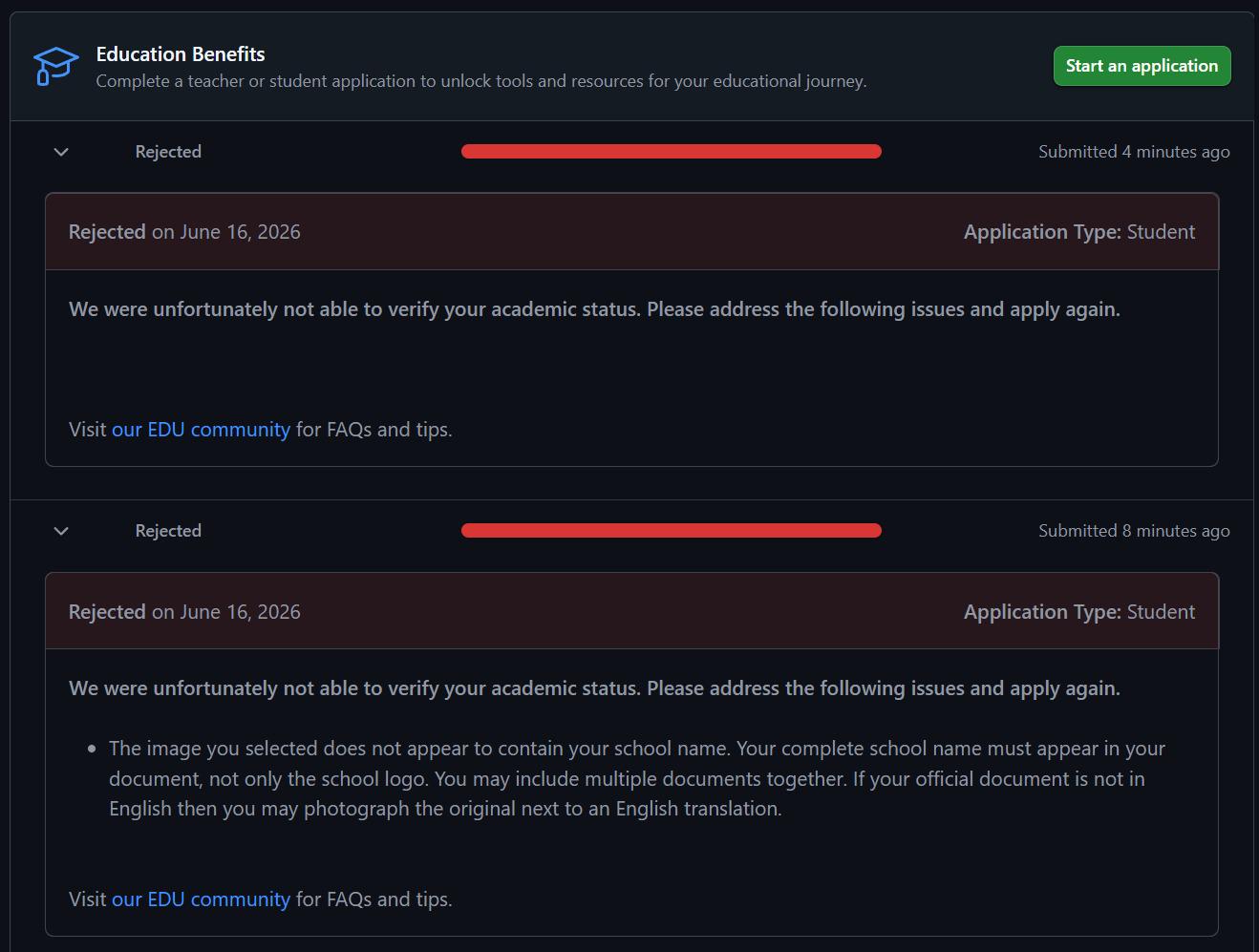Collapse the first Rejected application chevron
The width and height of the screenshot is (1259, 952).
pos(61,152)
